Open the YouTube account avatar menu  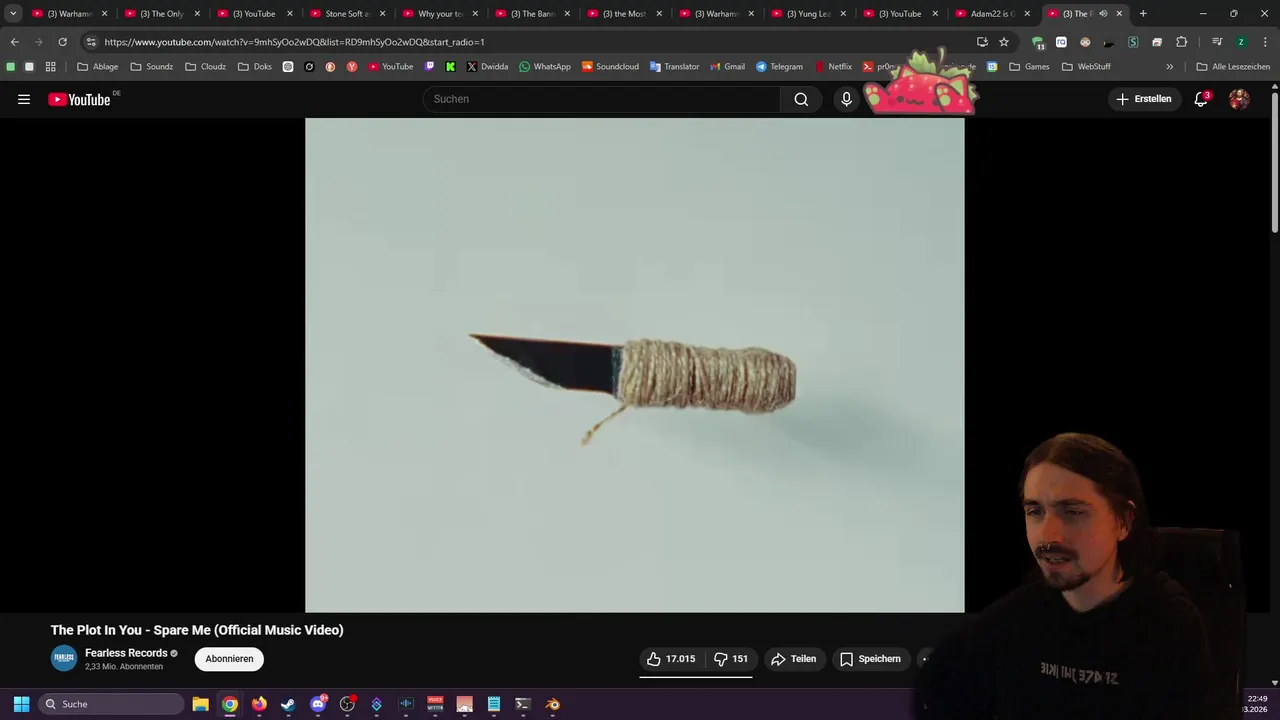1239,99
